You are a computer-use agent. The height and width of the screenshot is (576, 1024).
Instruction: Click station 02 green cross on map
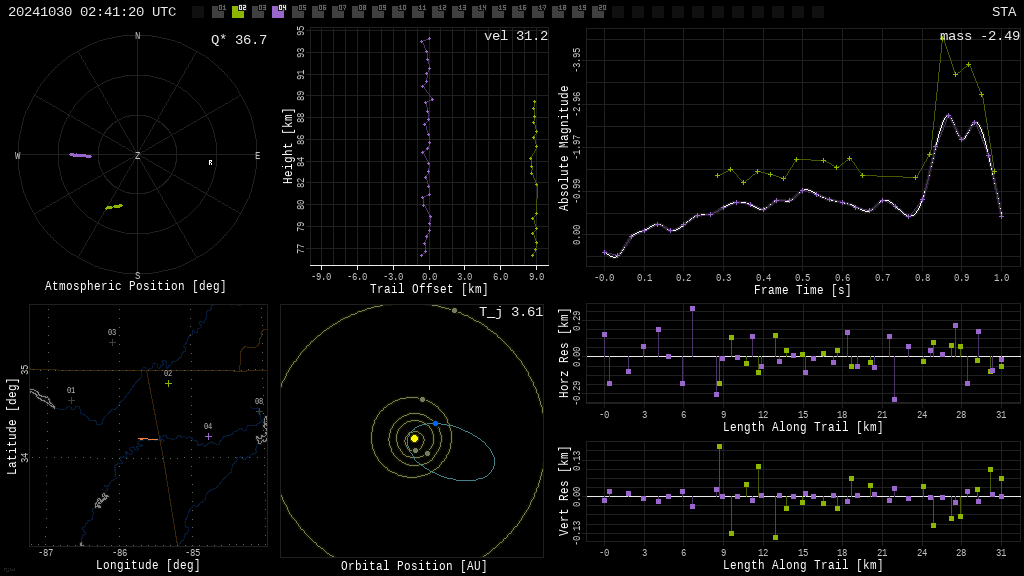point(168,383)
